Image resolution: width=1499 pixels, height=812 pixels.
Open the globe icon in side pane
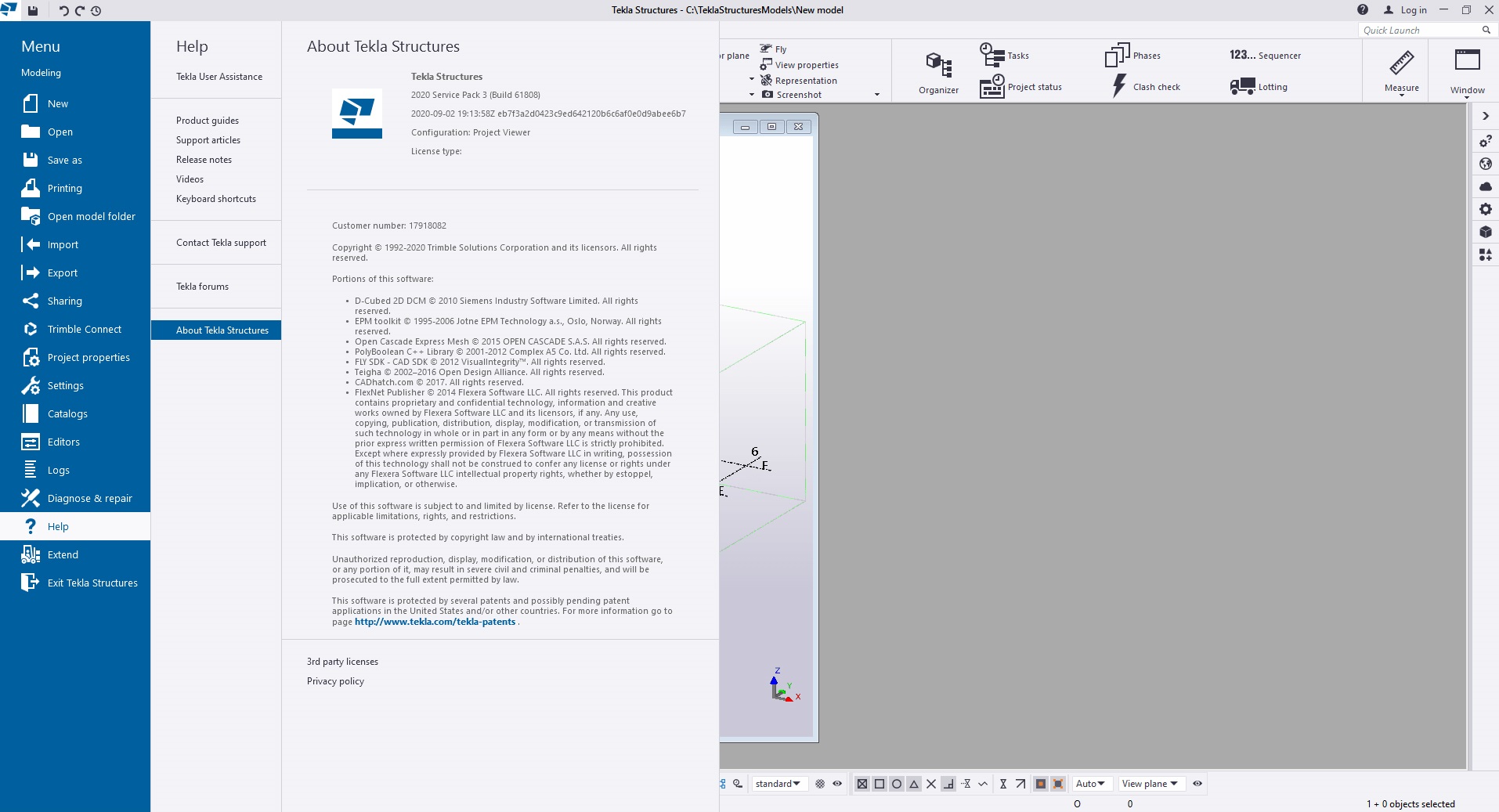coord(1485,164)
